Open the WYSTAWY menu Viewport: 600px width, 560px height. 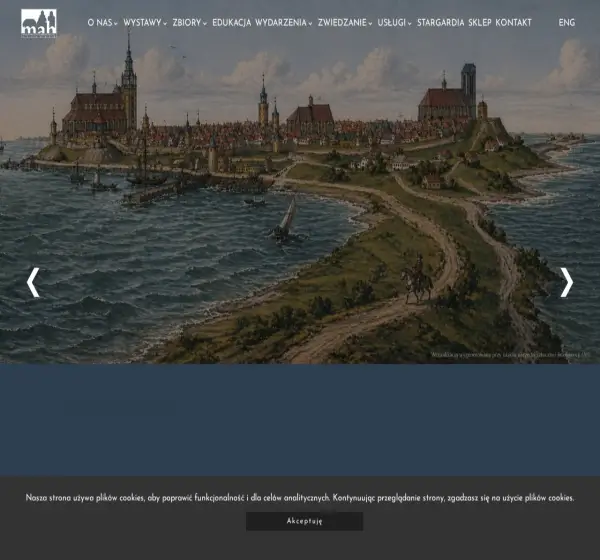click(142, 23)
